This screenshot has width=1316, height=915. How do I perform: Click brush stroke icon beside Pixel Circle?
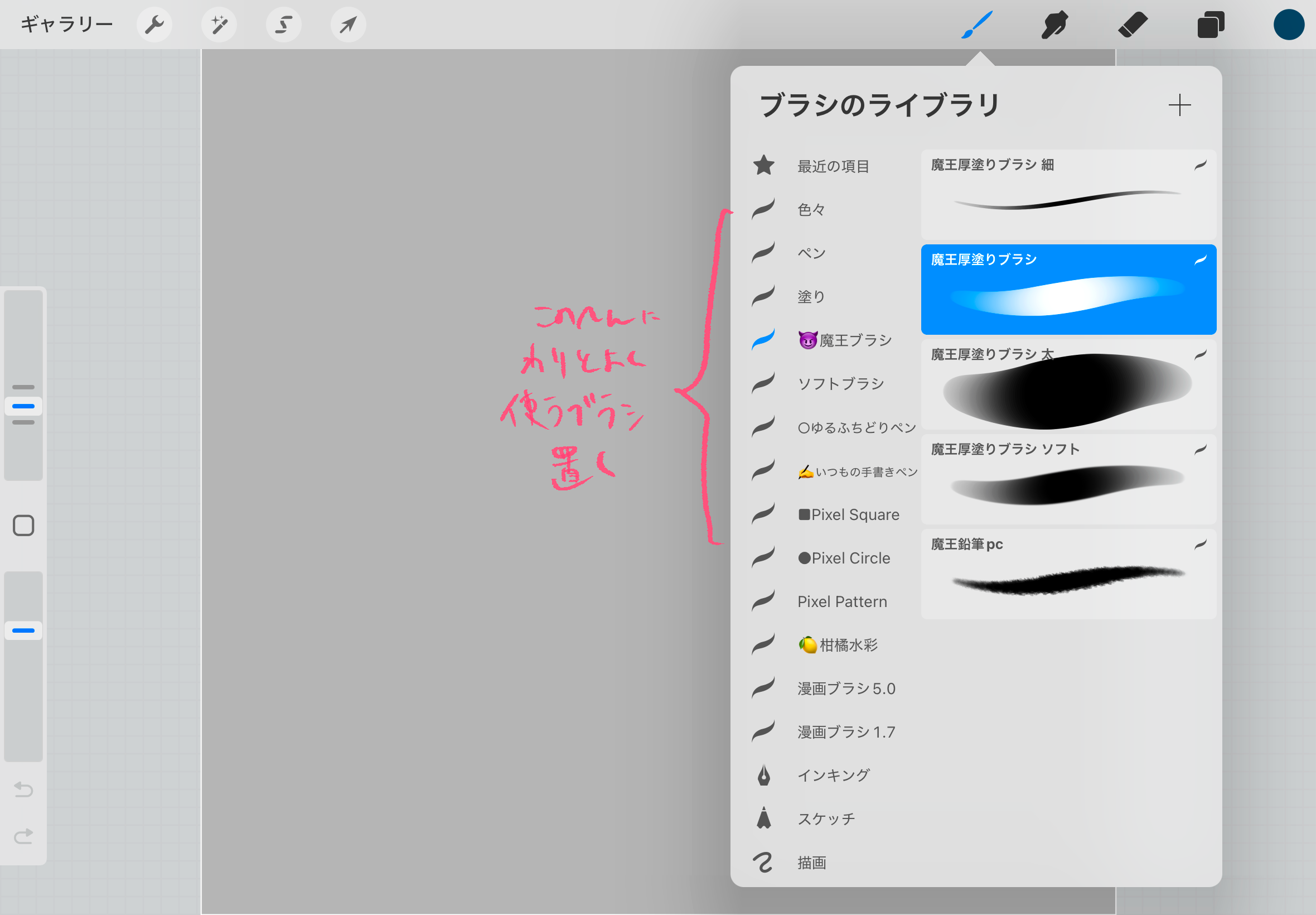763,557
